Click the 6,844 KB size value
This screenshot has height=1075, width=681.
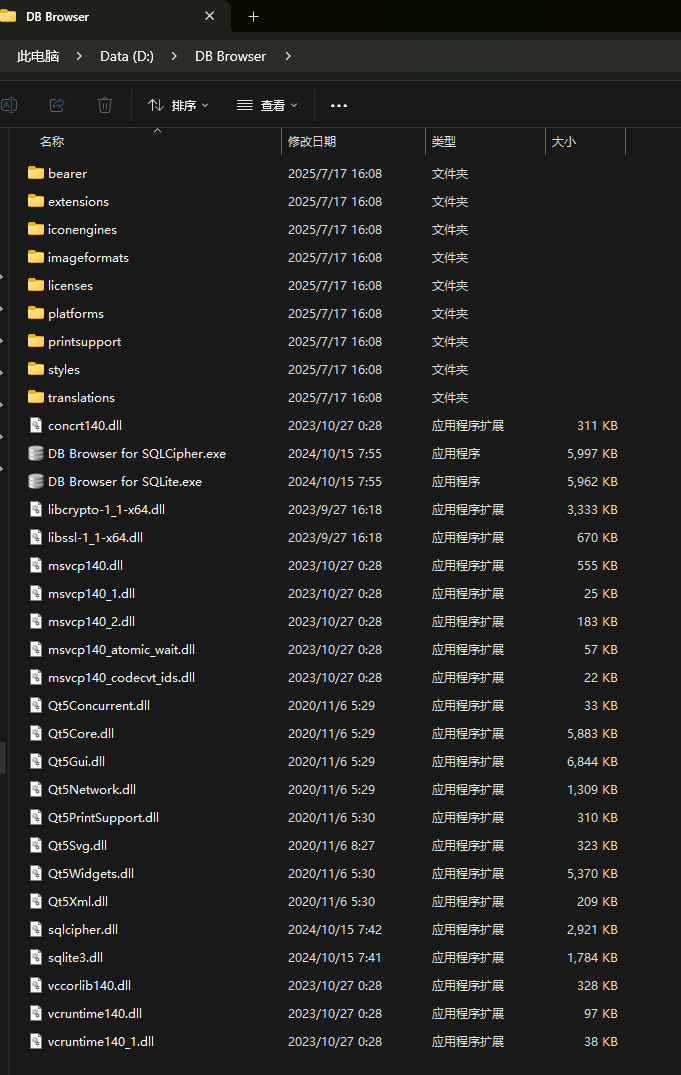click(593, 761)
